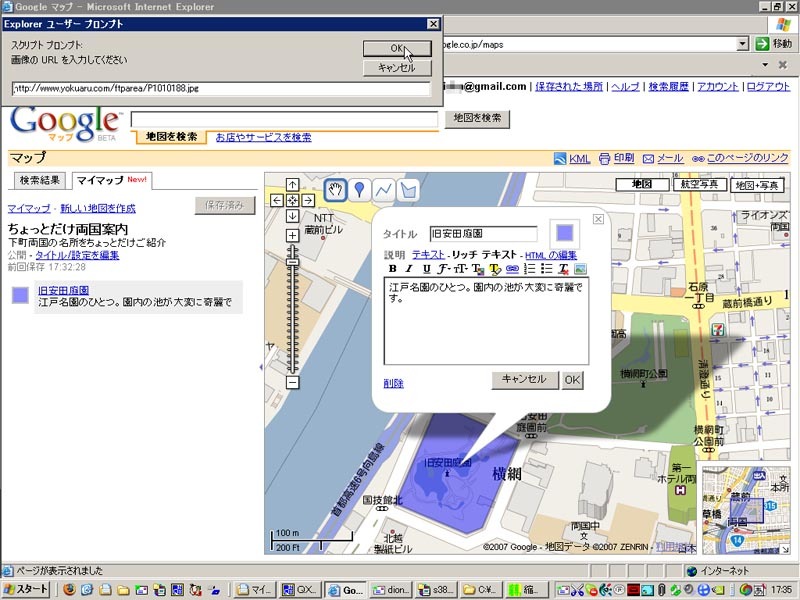
Task: Open the browser address bar dropdown
Action: (743, 44)
